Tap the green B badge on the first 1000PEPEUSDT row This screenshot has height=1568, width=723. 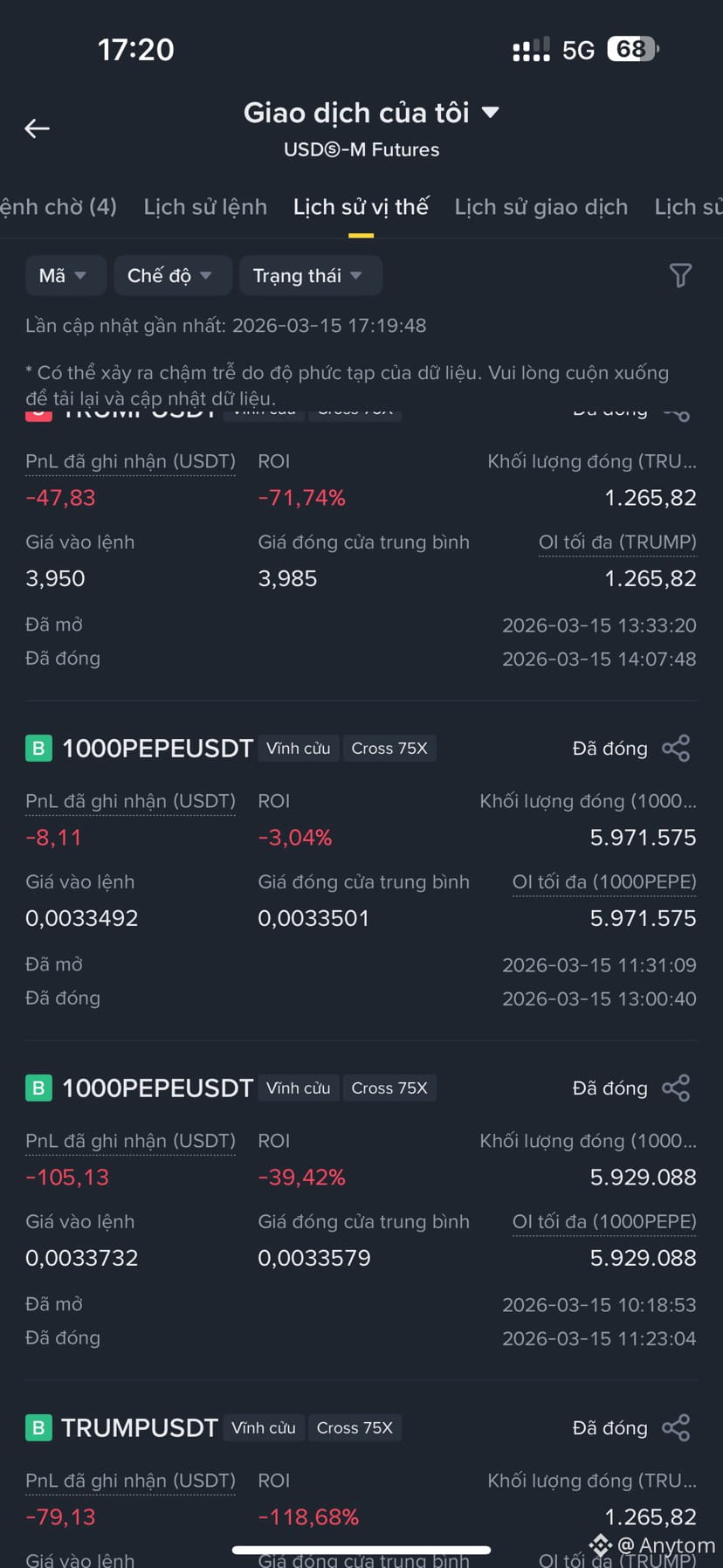38,748
